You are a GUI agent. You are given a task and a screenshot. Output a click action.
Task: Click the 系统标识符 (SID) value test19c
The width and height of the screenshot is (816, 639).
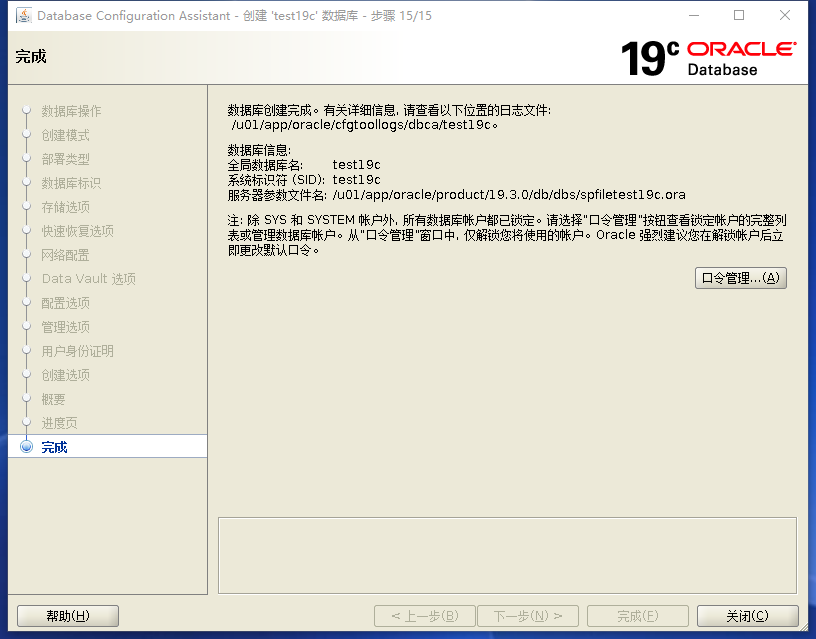point(356,180)
